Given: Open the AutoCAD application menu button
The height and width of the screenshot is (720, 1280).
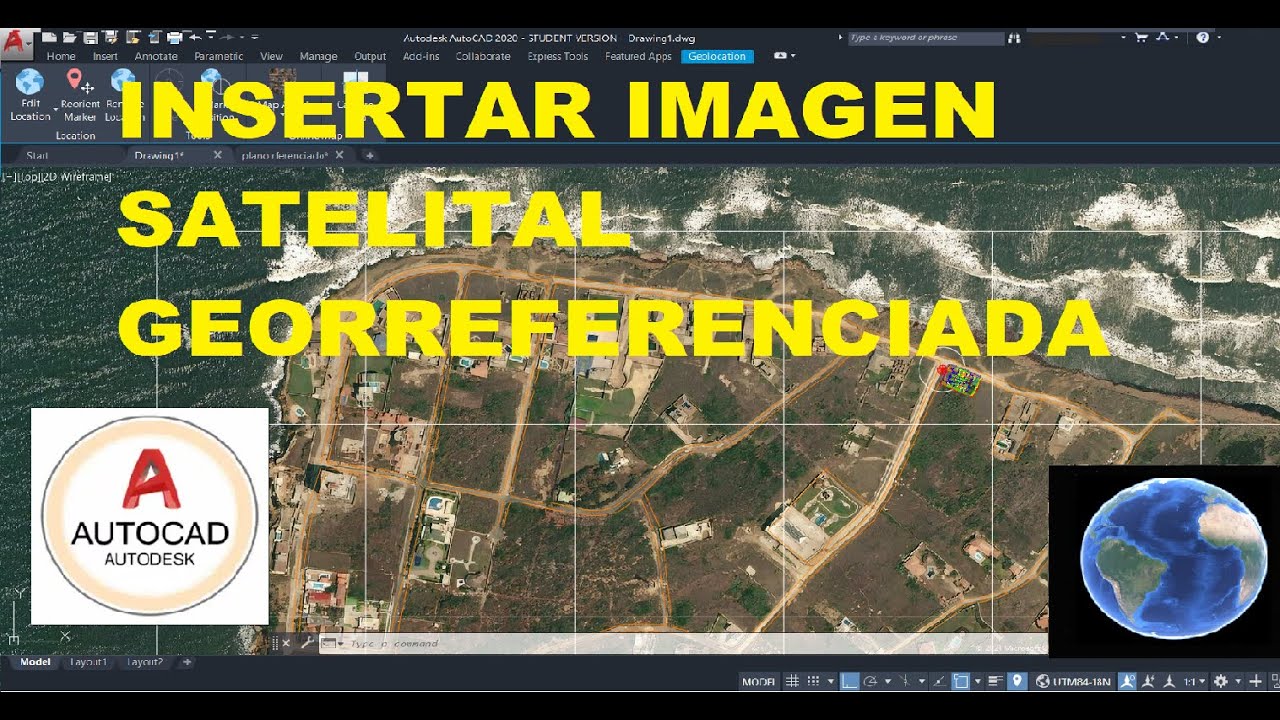Looking at the screenshot, I should coord(15,44).
